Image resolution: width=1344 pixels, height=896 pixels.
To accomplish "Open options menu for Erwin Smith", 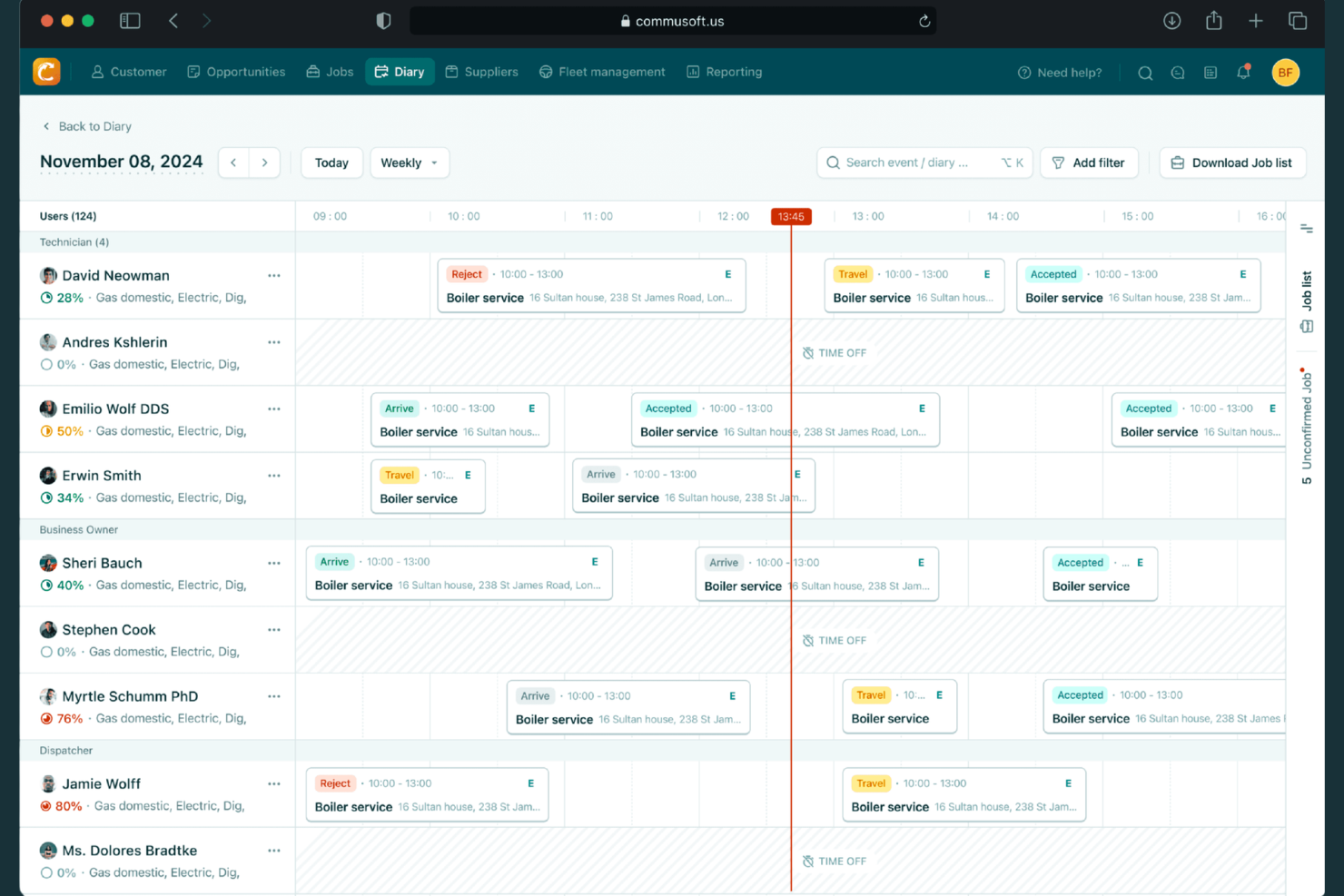I will (274, 476).
